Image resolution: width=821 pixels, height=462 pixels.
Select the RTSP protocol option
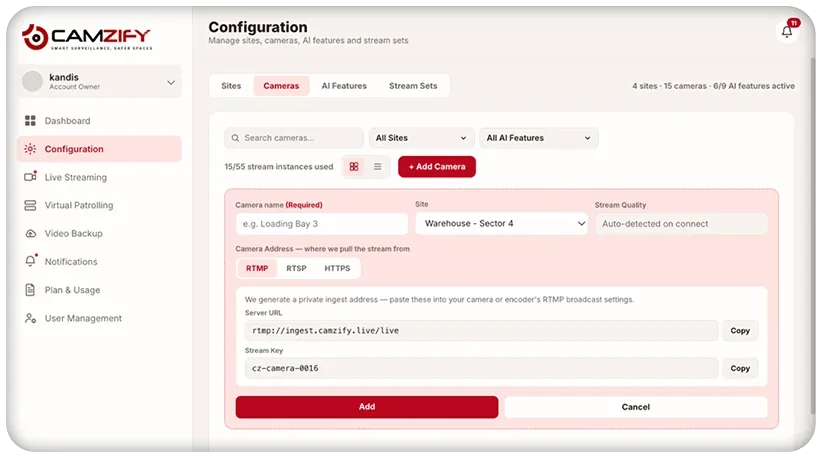296,268
